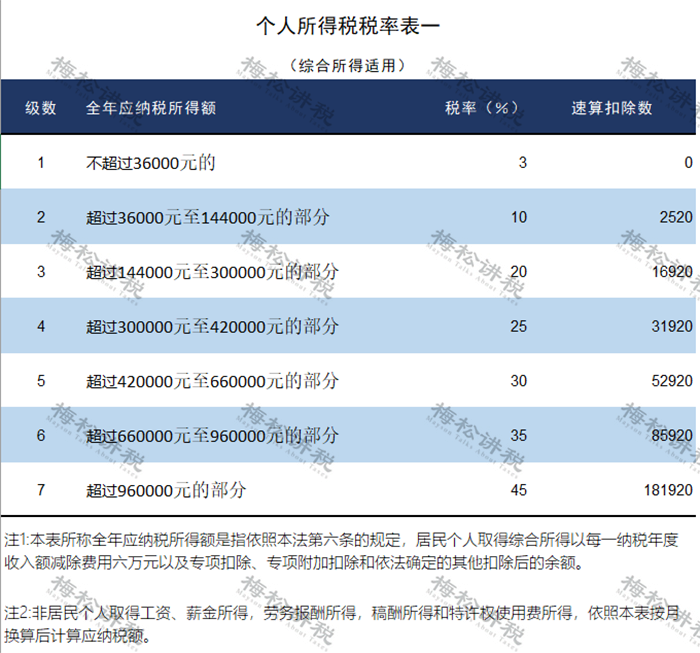
Task: Click quick deduction value 85920
Action: (672, 435)
